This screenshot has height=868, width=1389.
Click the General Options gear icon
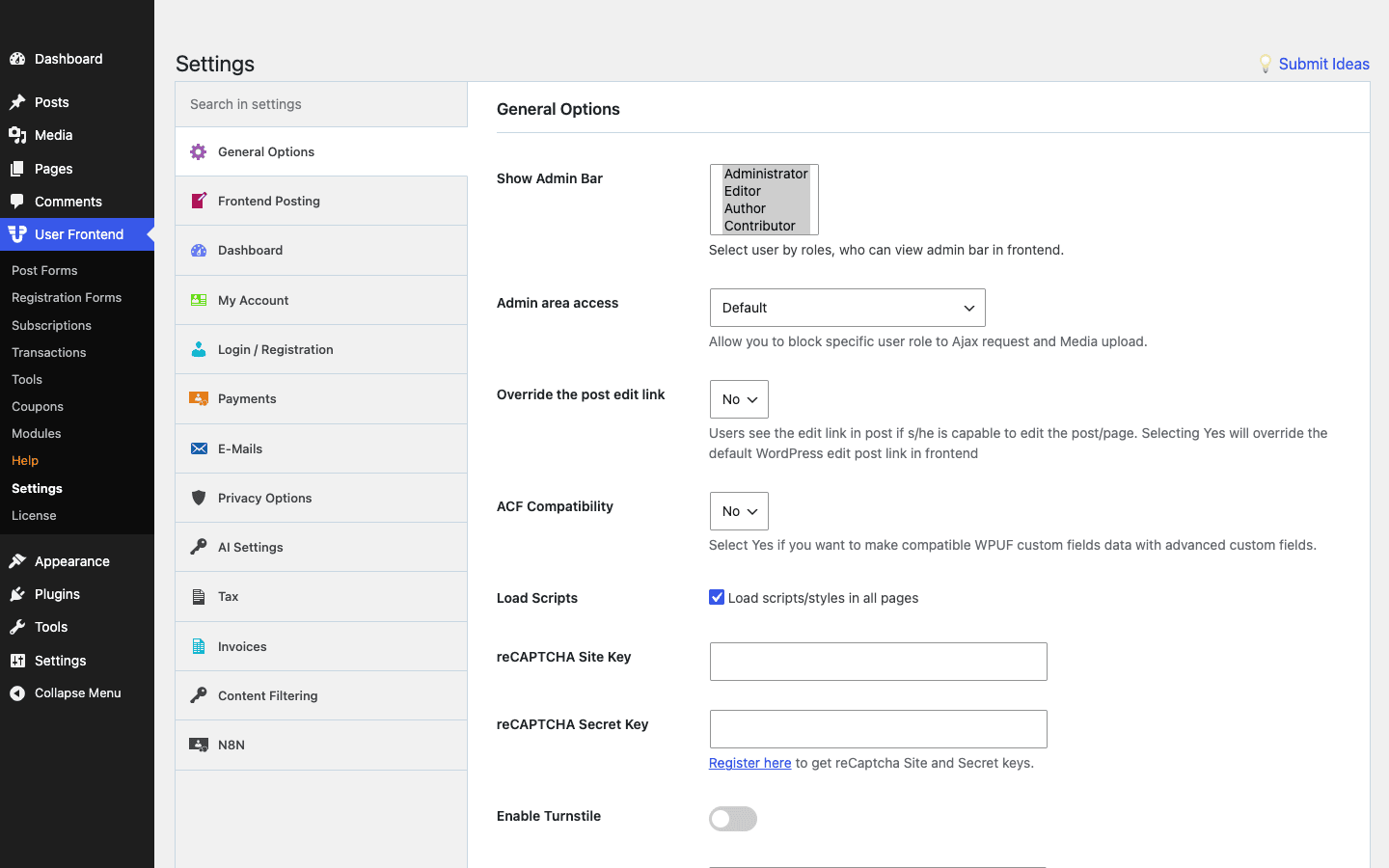[x=199, y=151]
